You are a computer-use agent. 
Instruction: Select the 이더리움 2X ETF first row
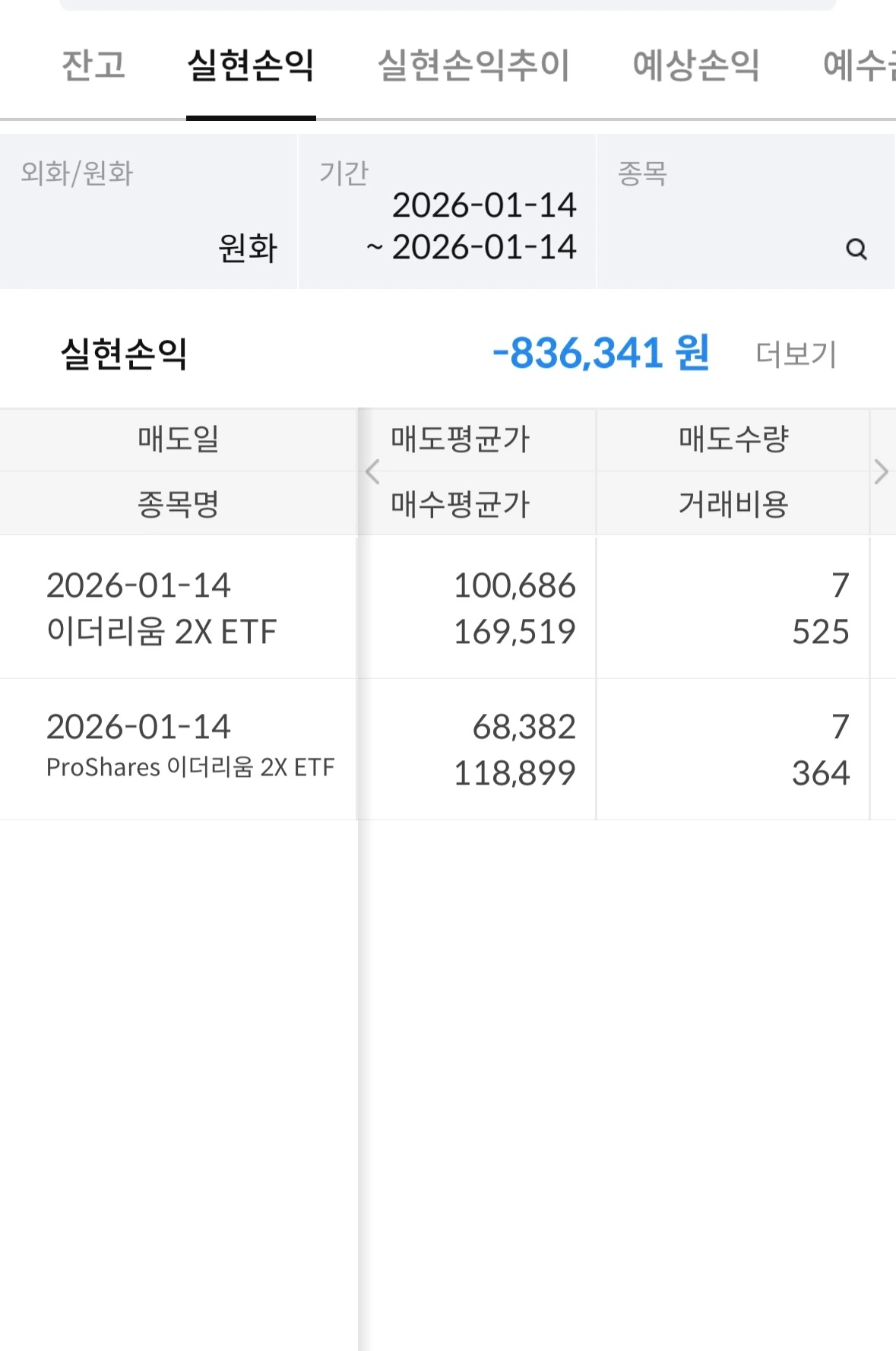click(x=178, y=607)
